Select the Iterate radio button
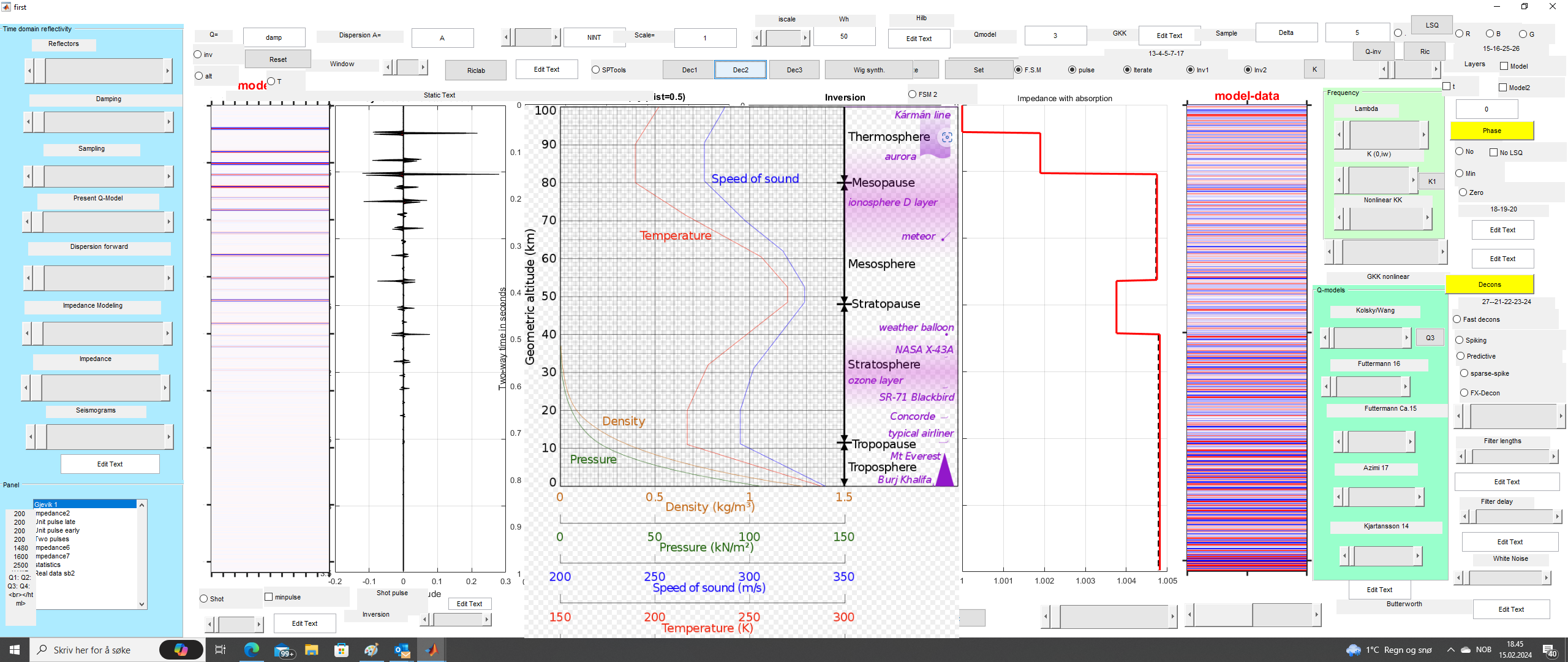 tap(1127, 70)
